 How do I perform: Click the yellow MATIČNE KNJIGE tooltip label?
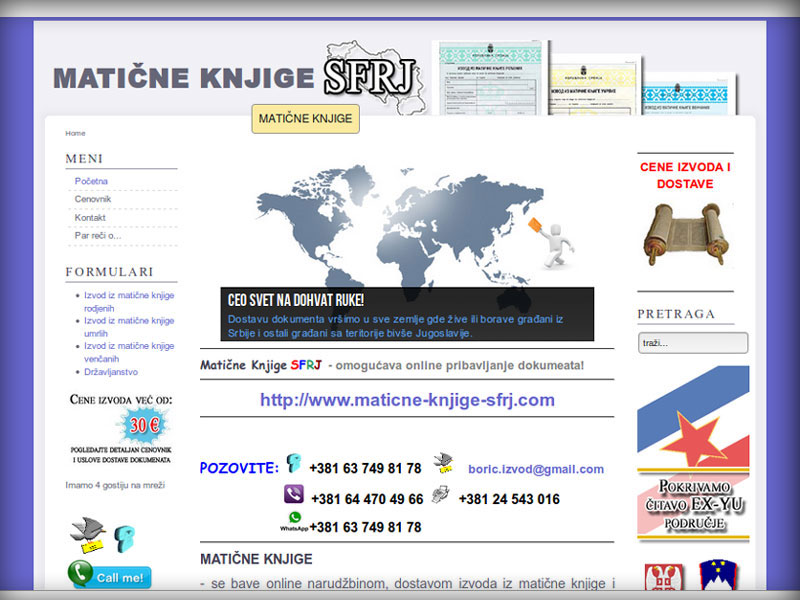pos(305,119)
